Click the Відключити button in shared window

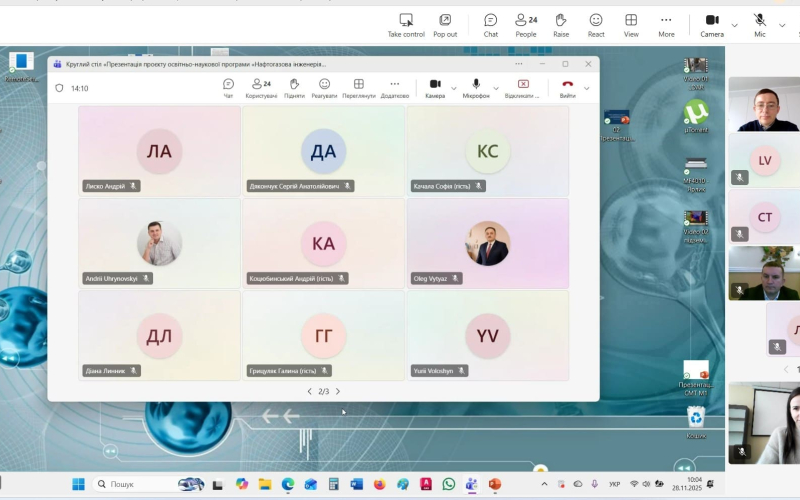[x=522, y=88]
